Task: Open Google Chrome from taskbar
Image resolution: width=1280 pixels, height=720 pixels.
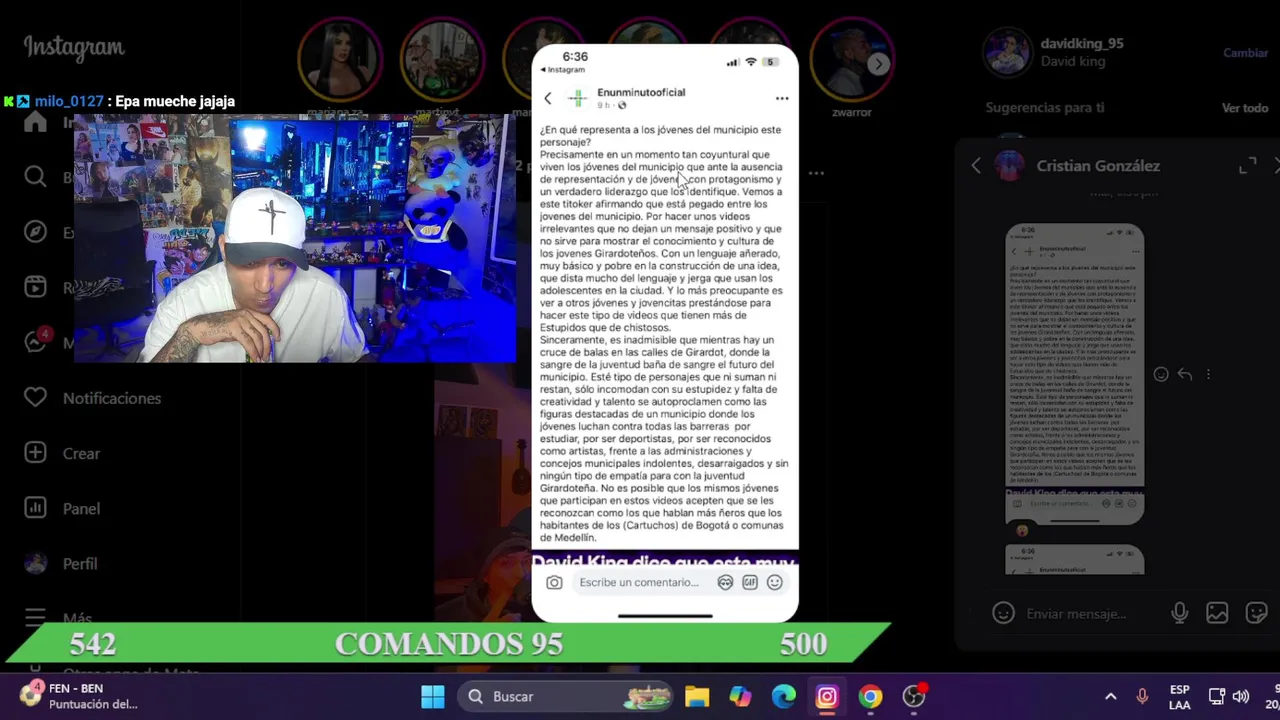Action: coord(870,696)
